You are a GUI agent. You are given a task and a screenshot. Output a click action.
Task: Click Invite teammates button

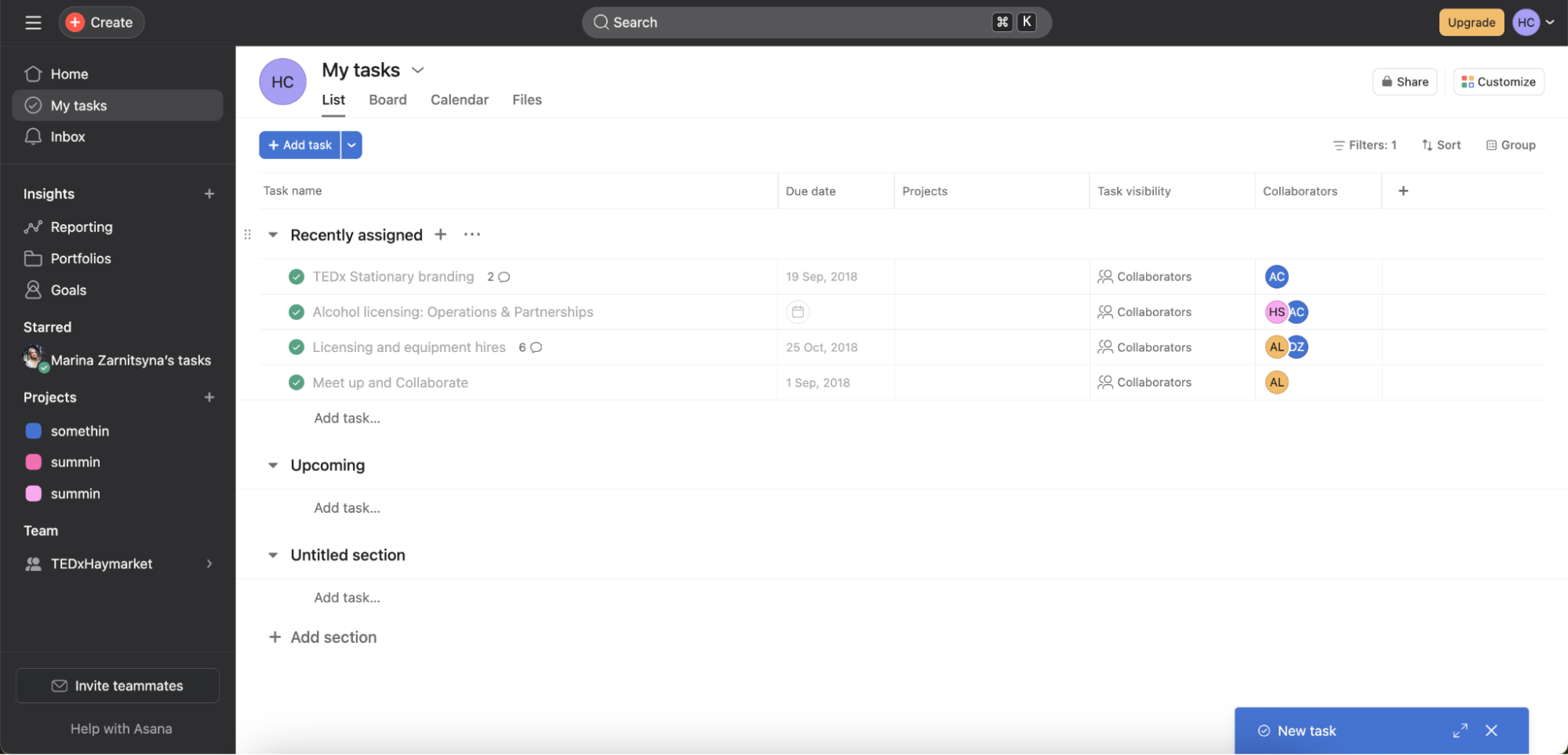pyautogui.click(x=118, y=686)
